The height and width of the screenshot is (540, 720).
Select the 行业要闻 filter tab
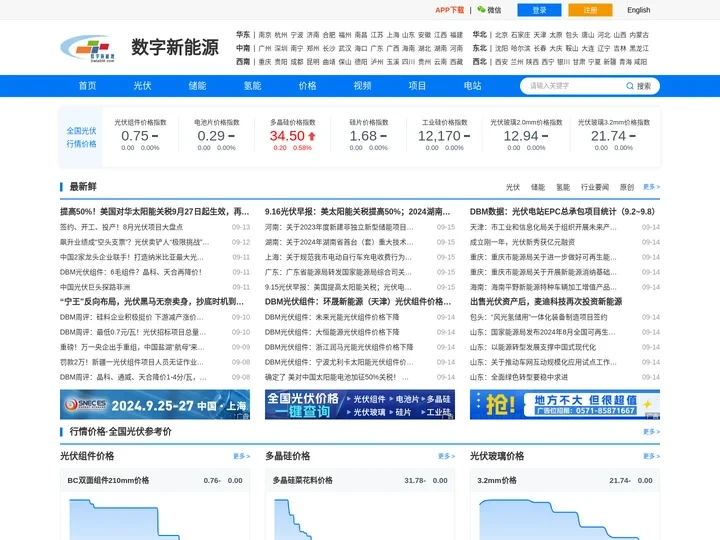tap(595, 187)
